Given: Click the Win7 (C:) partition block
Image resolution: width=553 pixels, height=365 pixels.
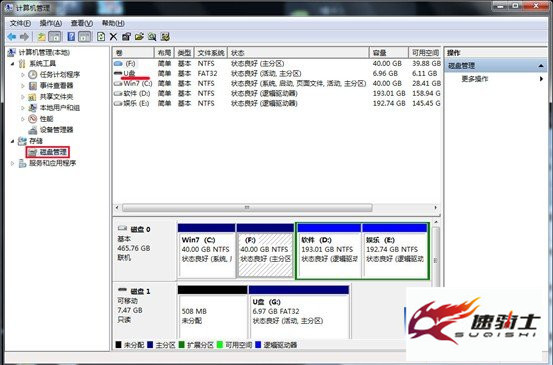Looking at the screenshot, I should [207, 251].
